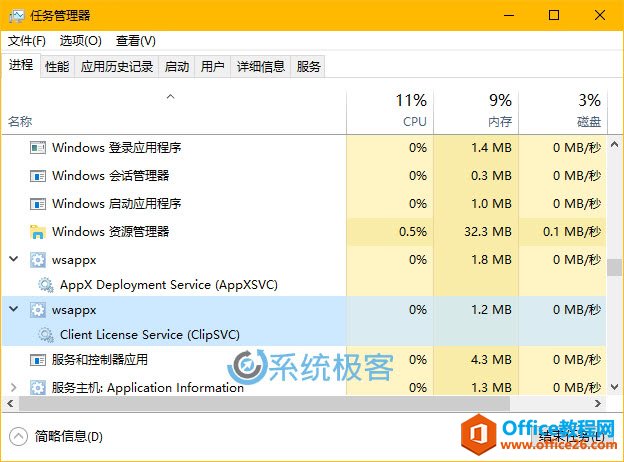Switch to the 服务 tab
This screenshot has height=462, width=624.
tap(308, 66)
